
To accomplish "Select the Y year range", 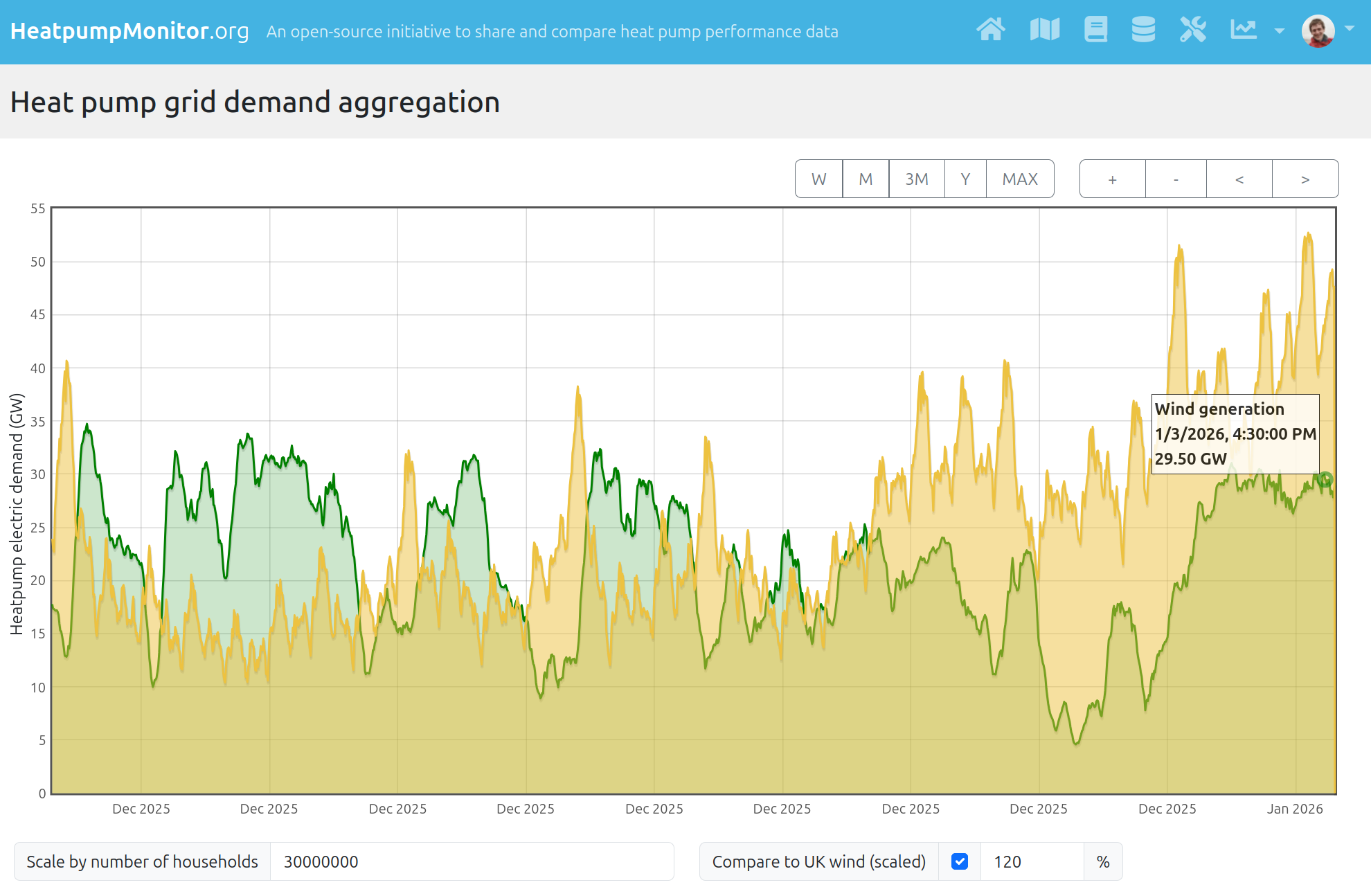I will point(965,179).
